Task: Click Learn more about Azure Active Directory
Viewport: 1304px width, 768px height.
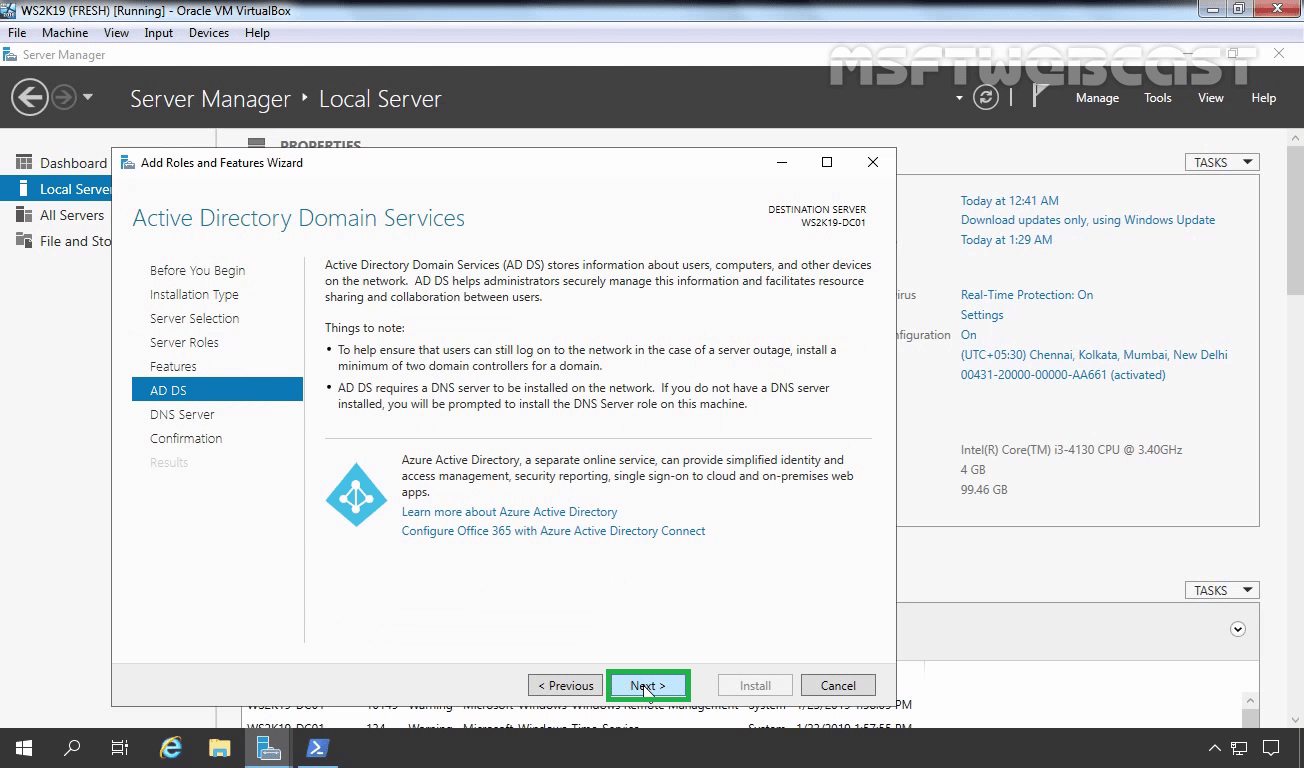Action: pos(509,512)
